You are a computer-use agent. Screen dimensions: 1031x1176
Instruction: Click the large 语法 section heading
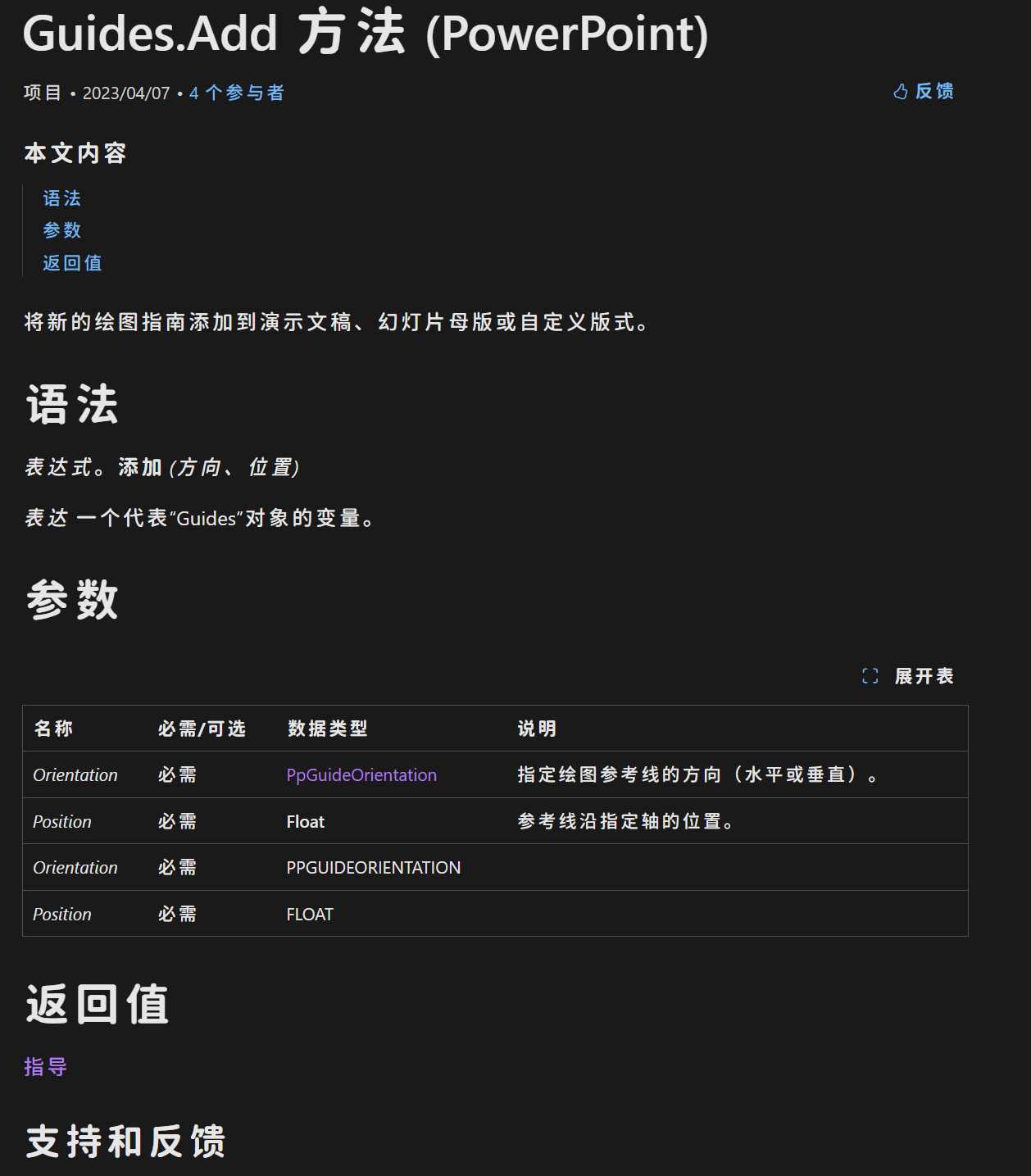coord(72,405)
